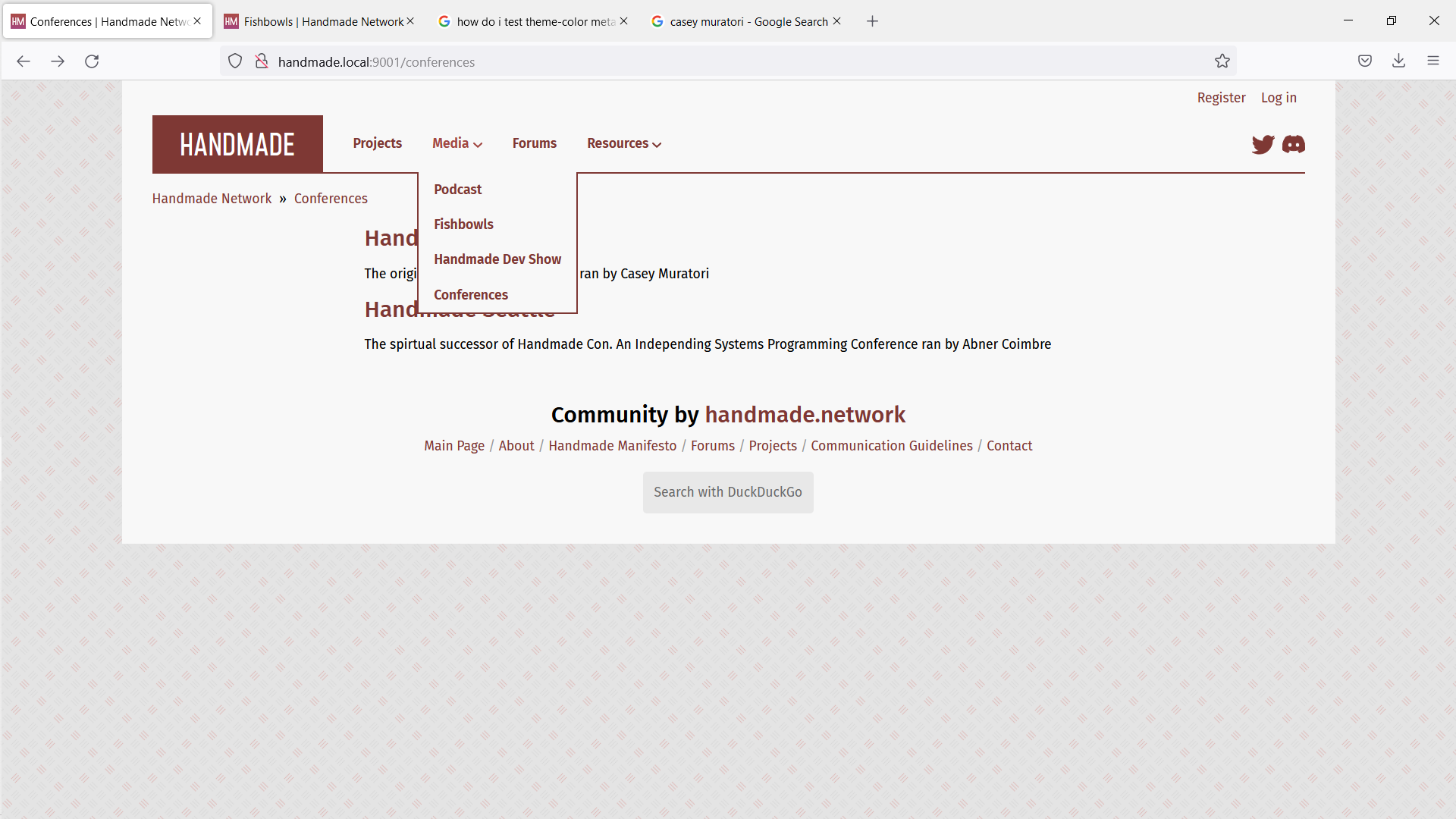
Task: Open Handmade Manifesto footer link
Action: [612, 446]
